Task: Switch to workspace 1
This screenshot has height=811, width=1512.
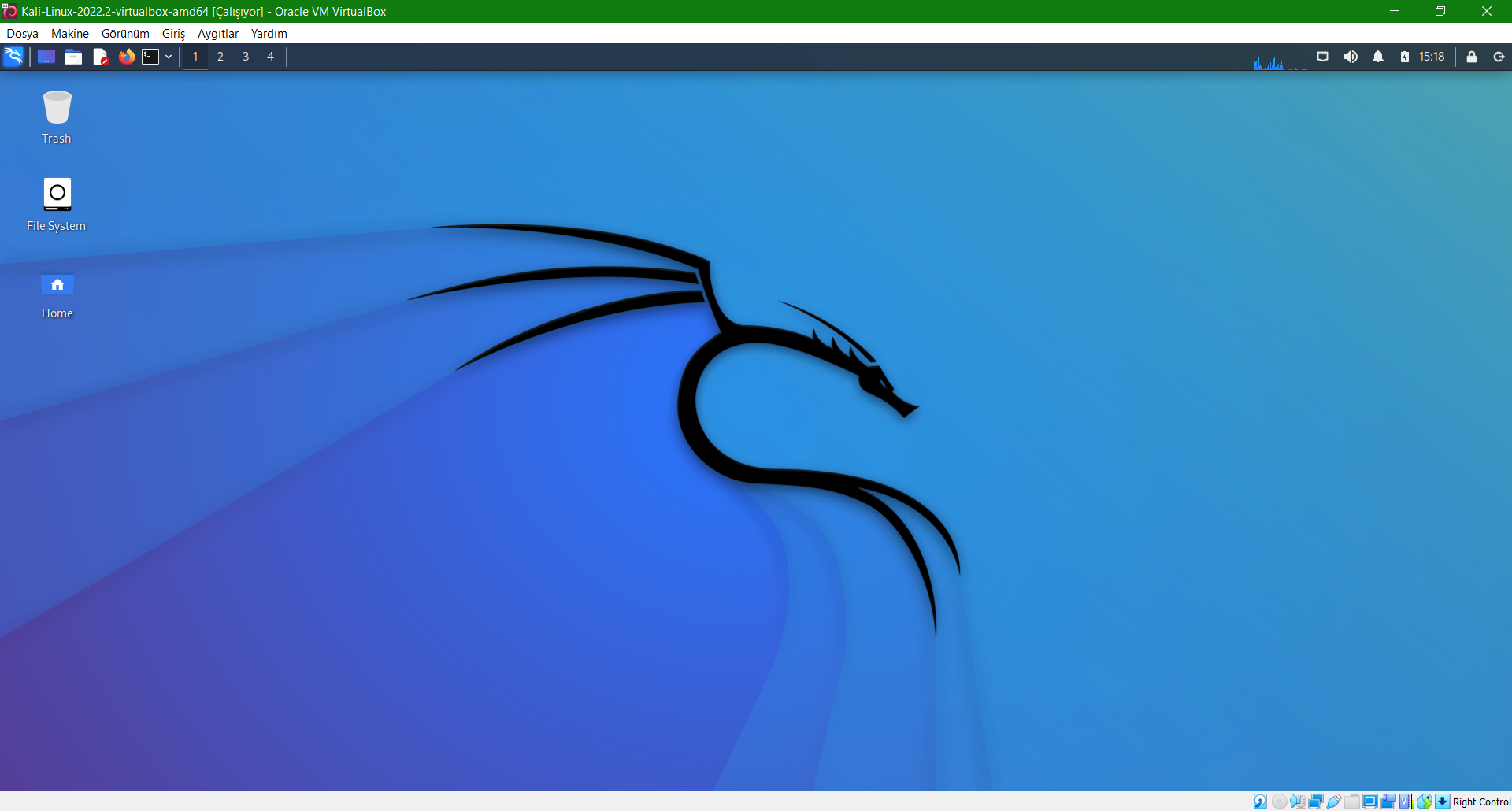Action: coord(195,57)
